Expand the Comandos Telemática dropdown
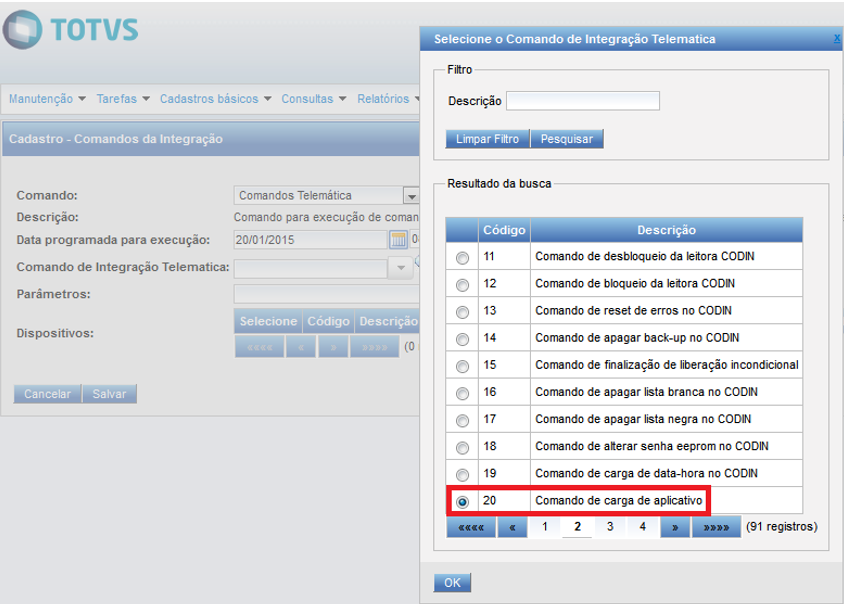This screenshot has width=844, height=604. pos(411,196)
